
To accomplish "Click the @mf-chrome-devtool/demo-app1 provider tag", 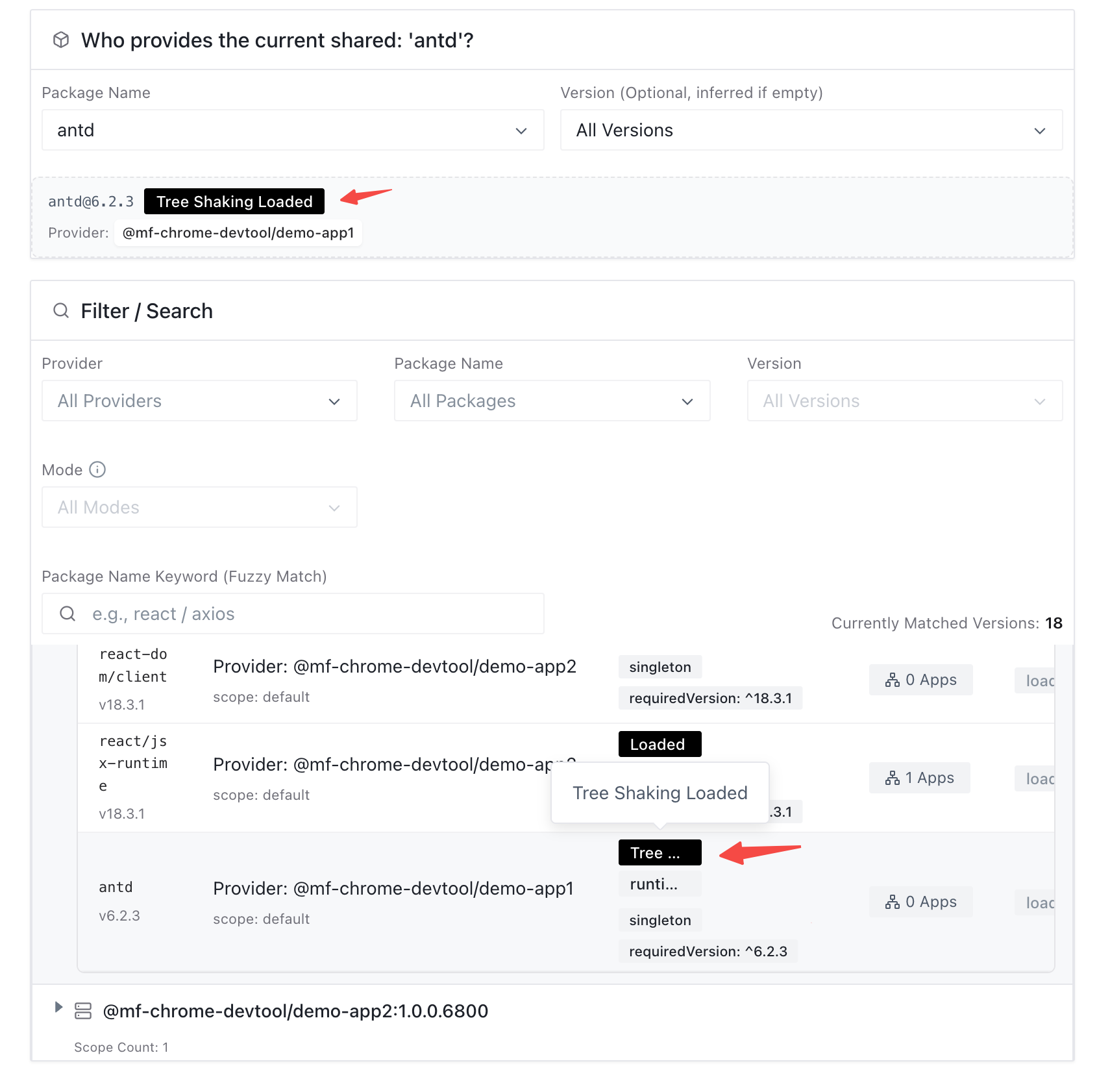I will 238,233.
